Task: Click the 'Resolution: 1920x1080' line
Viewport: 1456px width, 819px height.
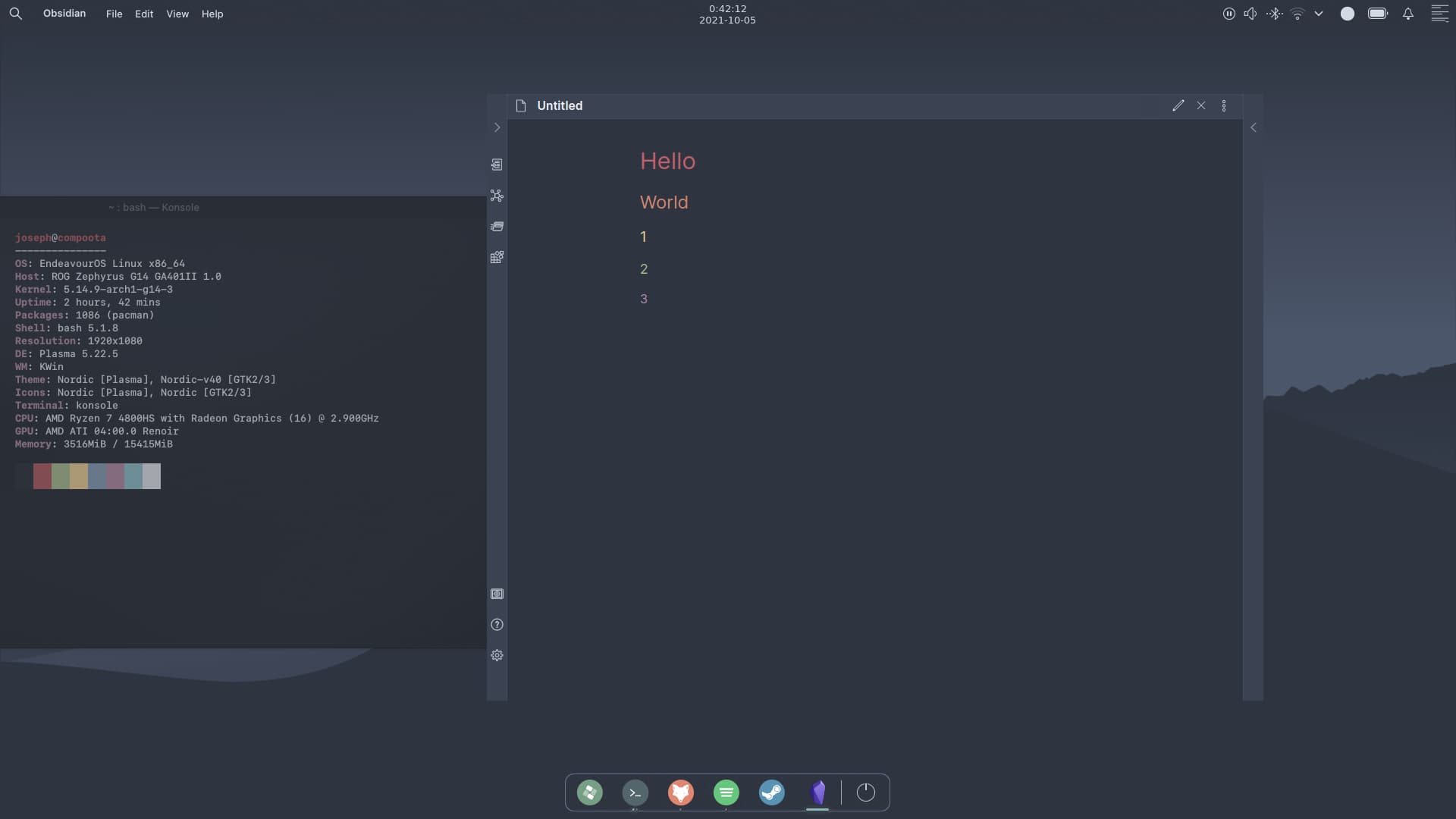Action: (x=79, y=341)
